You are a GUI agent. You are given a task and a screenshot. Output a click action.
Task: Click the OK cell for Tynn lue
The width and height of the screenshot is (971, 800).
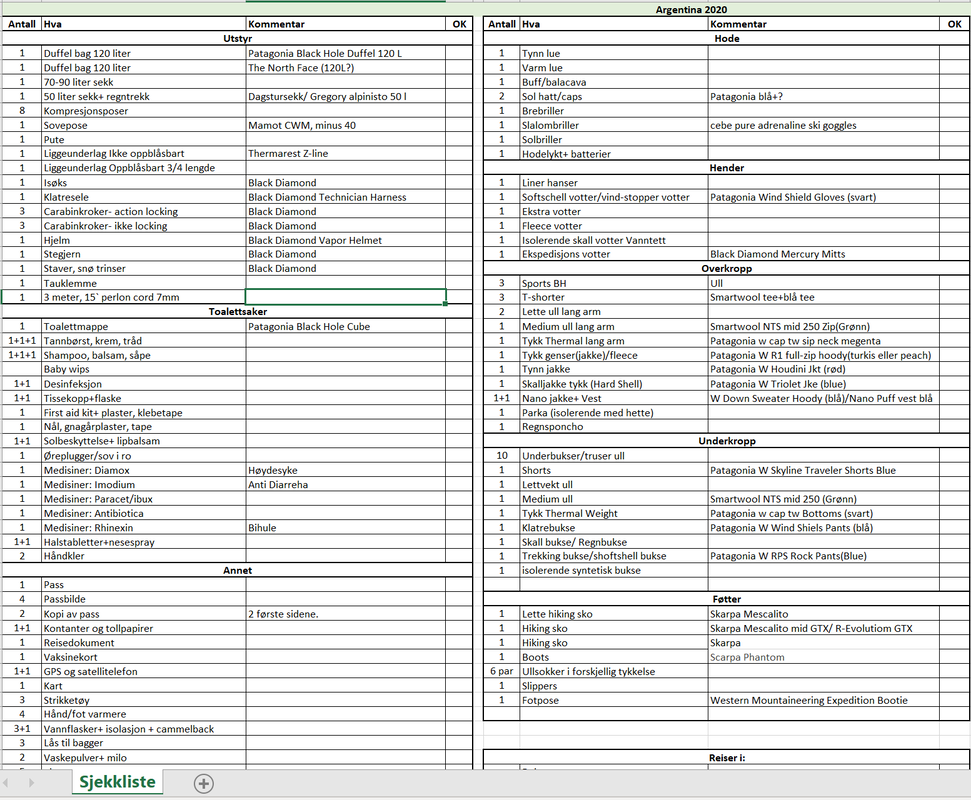point(954,53)
